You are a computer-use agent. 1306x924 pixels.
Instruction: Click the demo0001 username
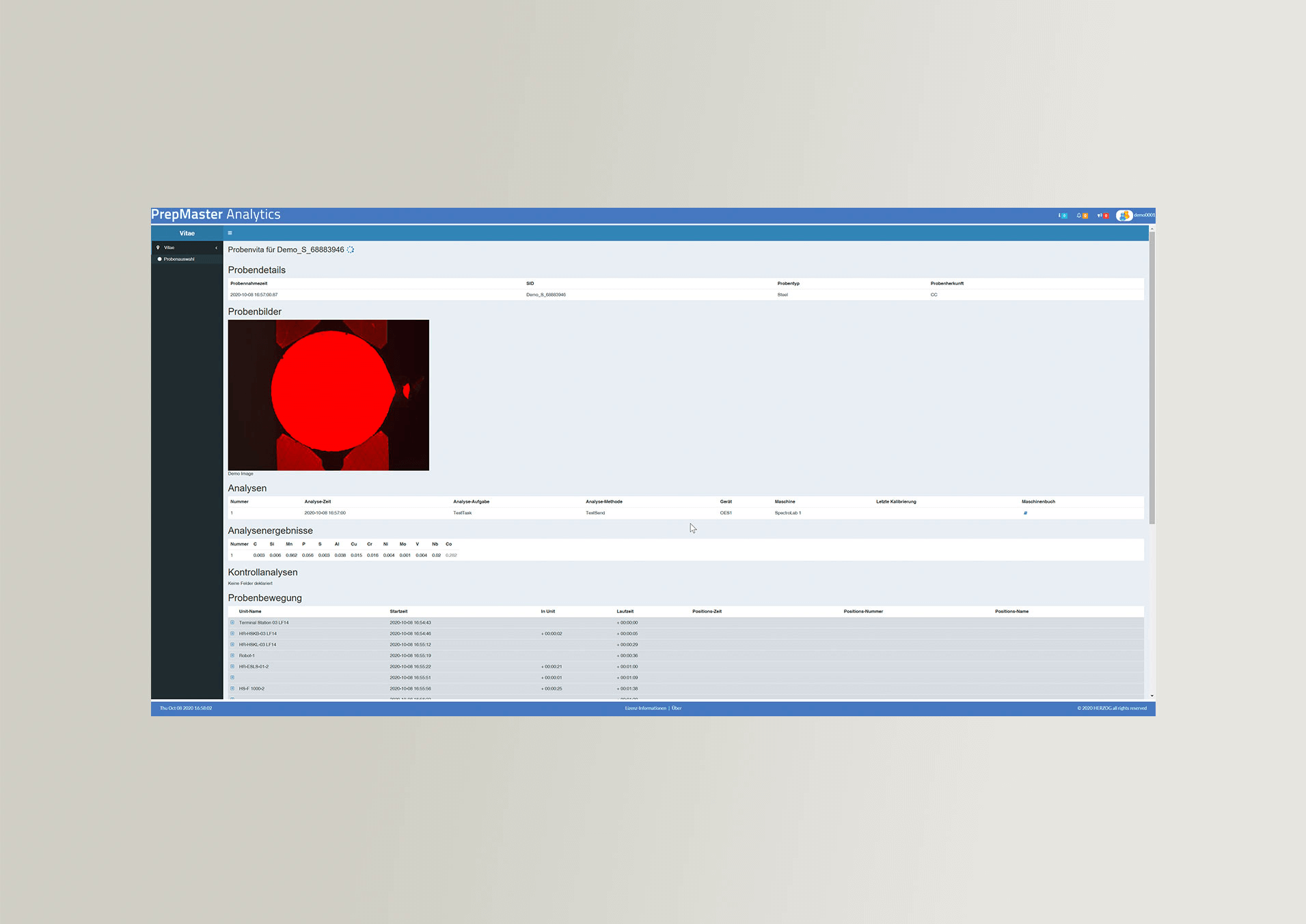(x=1145, y=215)
